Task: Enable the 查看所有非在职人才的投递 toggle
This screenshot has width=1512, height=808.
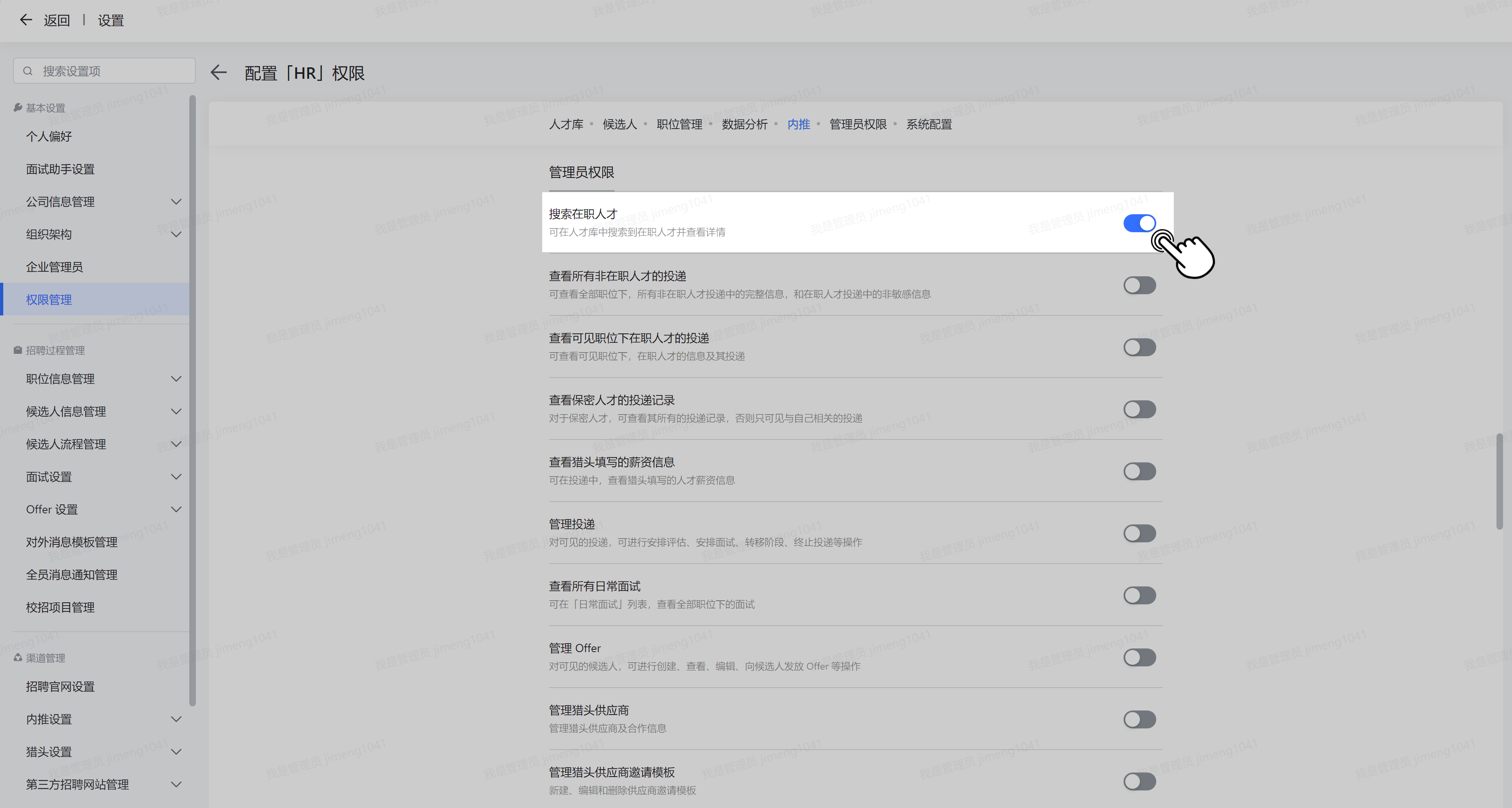Action: 1139,285
